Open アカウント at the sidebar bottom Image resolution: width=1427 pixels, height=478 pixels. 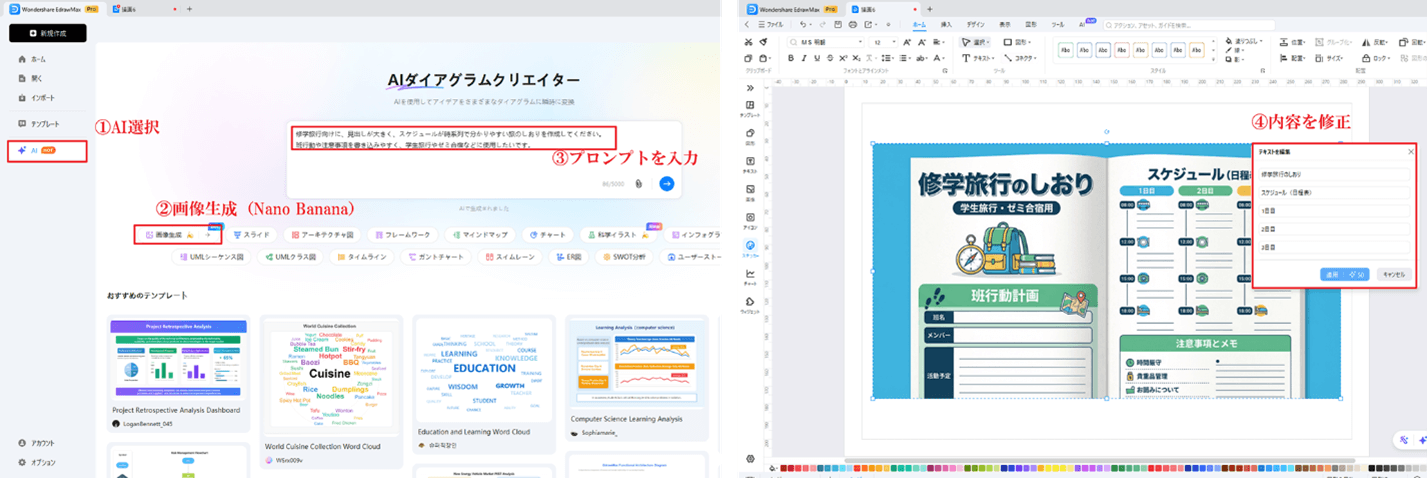click(x=37, y=443)
